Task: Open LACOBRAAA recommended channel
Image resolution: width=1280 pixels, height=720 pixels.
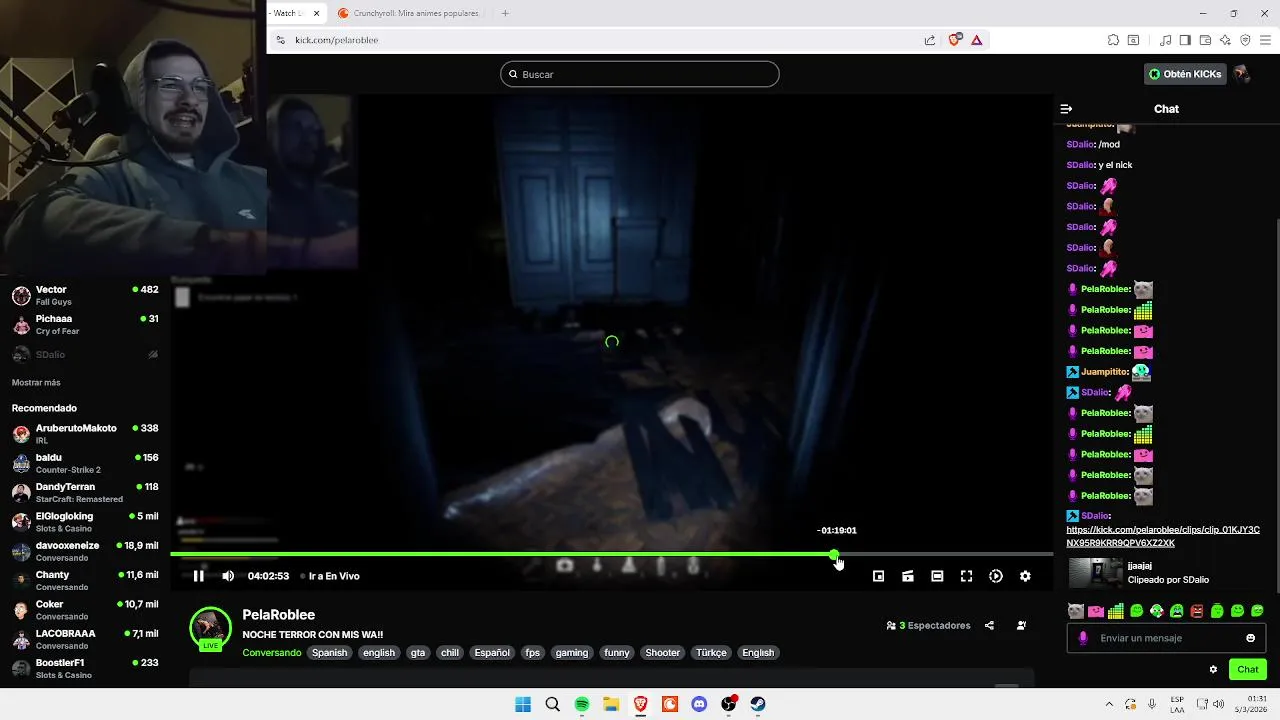Action: (85, 639)
